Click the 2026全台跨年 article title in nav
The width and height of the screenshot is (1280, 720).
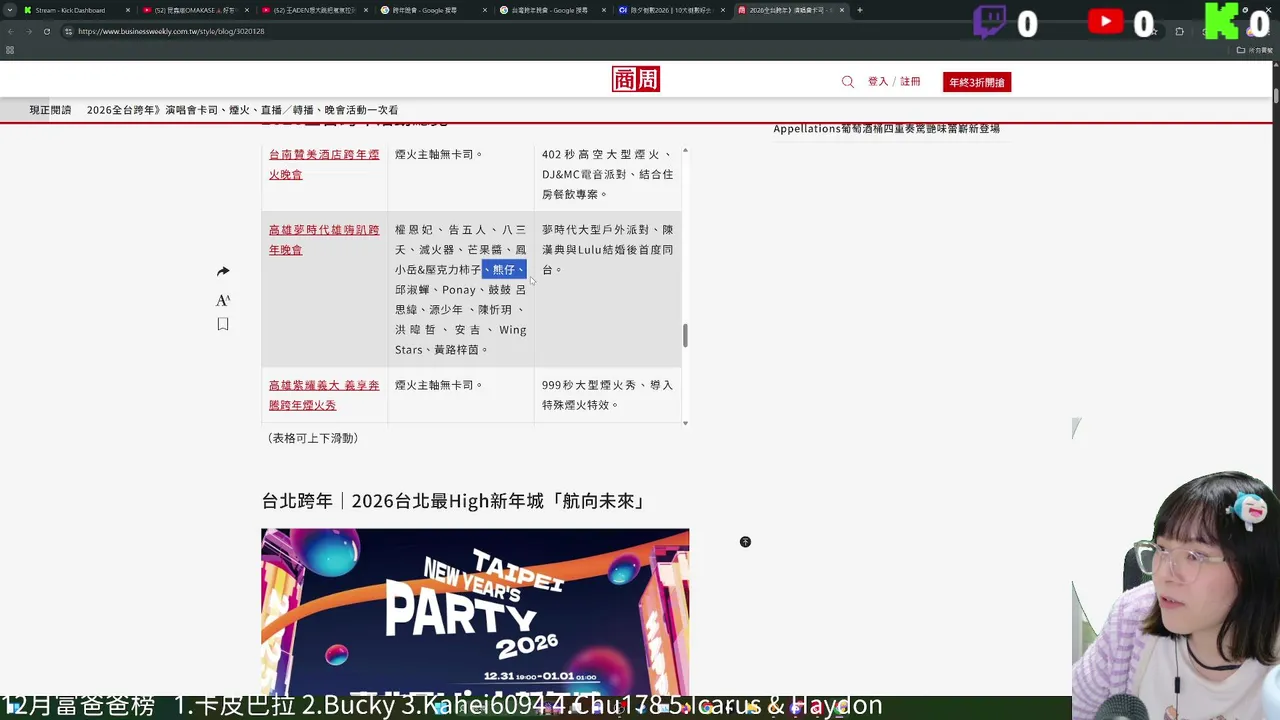(x=242, y=110)
